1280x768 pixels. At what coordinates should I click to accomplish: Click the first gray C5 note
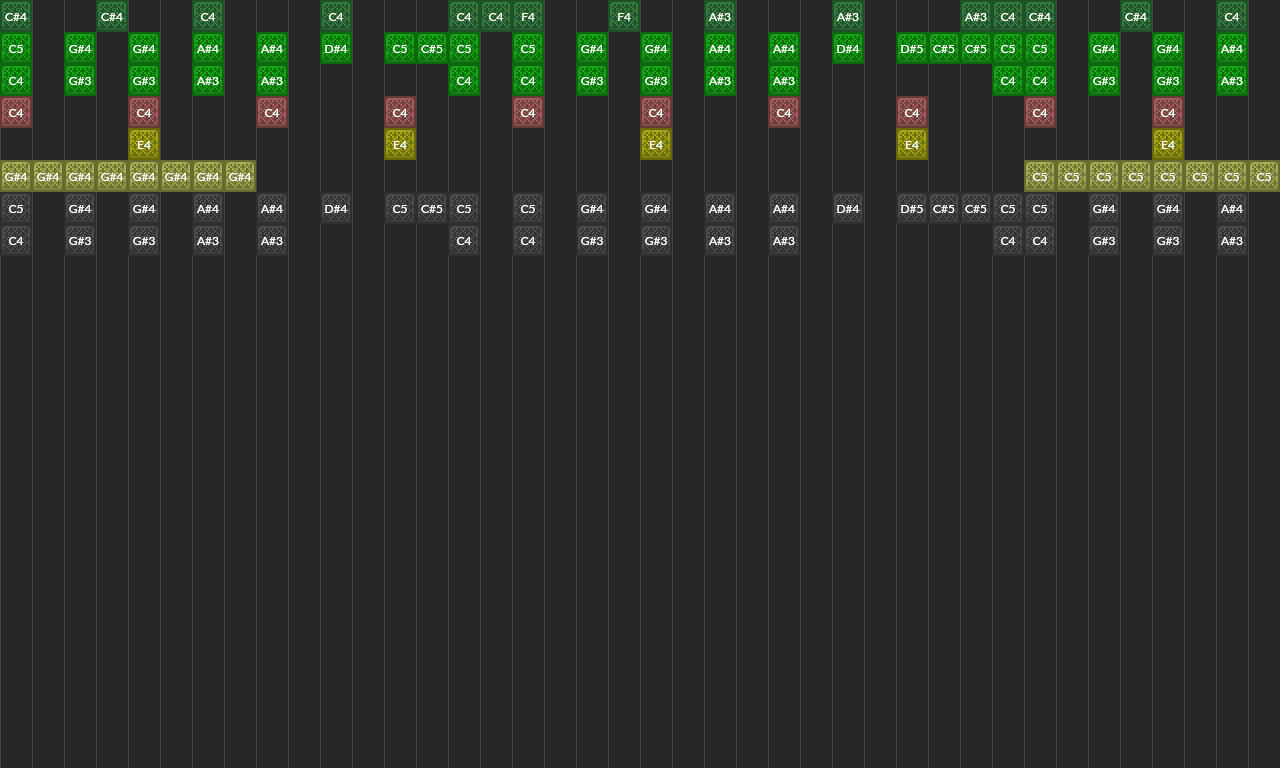pyautogui.click(x=16, y=208)
